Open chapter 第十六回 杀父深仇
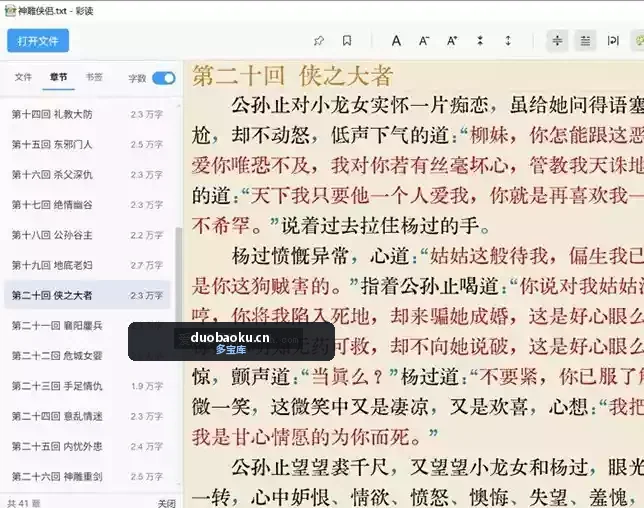Viewport: 644px width, 508px height. 87,175
